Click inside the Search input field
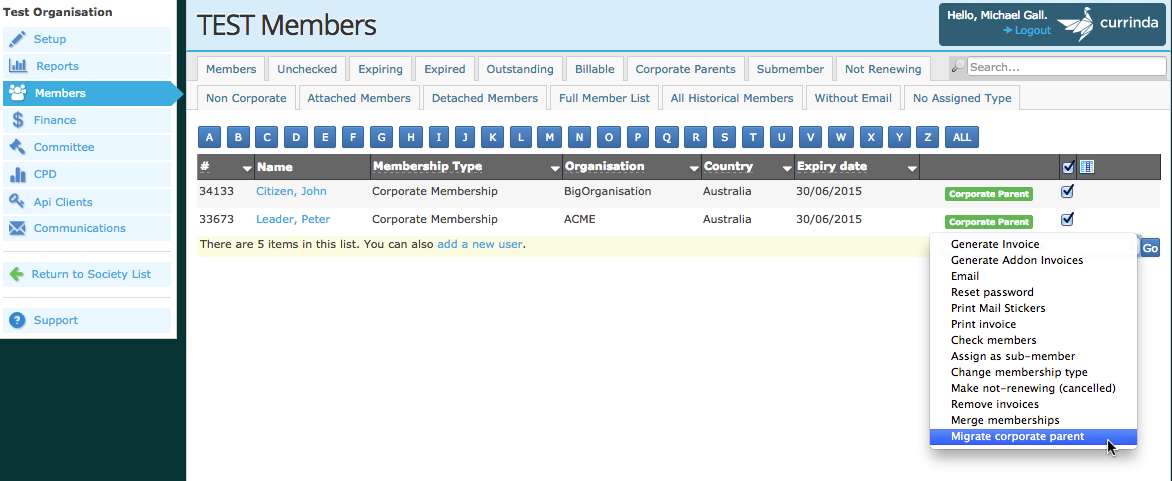This screenshot has width=1172, height=481. (x=1066, y=67)
